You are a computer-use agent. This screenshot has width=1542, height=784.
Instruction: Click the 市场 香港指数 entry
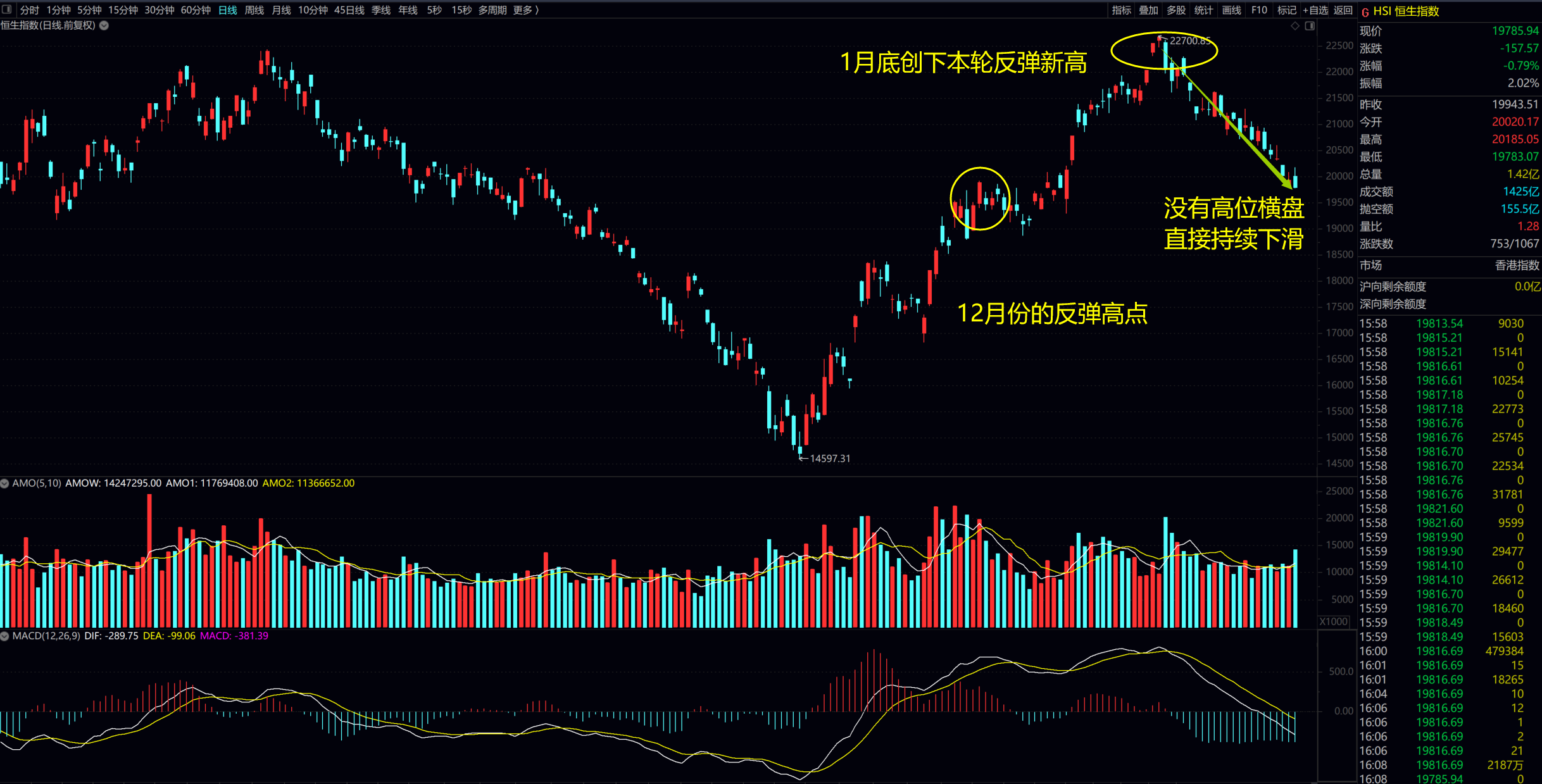click(x=1450, y=266)
